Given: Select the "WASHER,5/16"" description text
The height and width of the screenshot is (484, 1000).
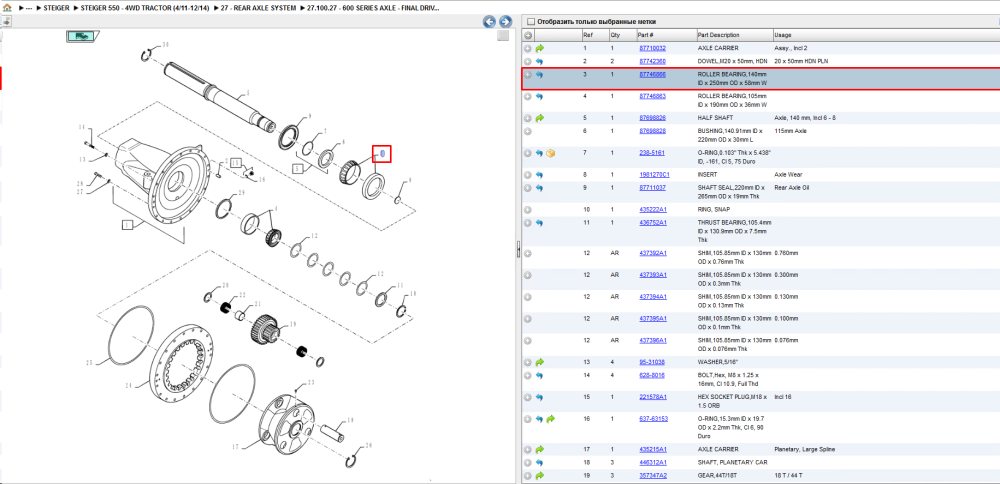Looking at the screenshot, I should point(716,362).
